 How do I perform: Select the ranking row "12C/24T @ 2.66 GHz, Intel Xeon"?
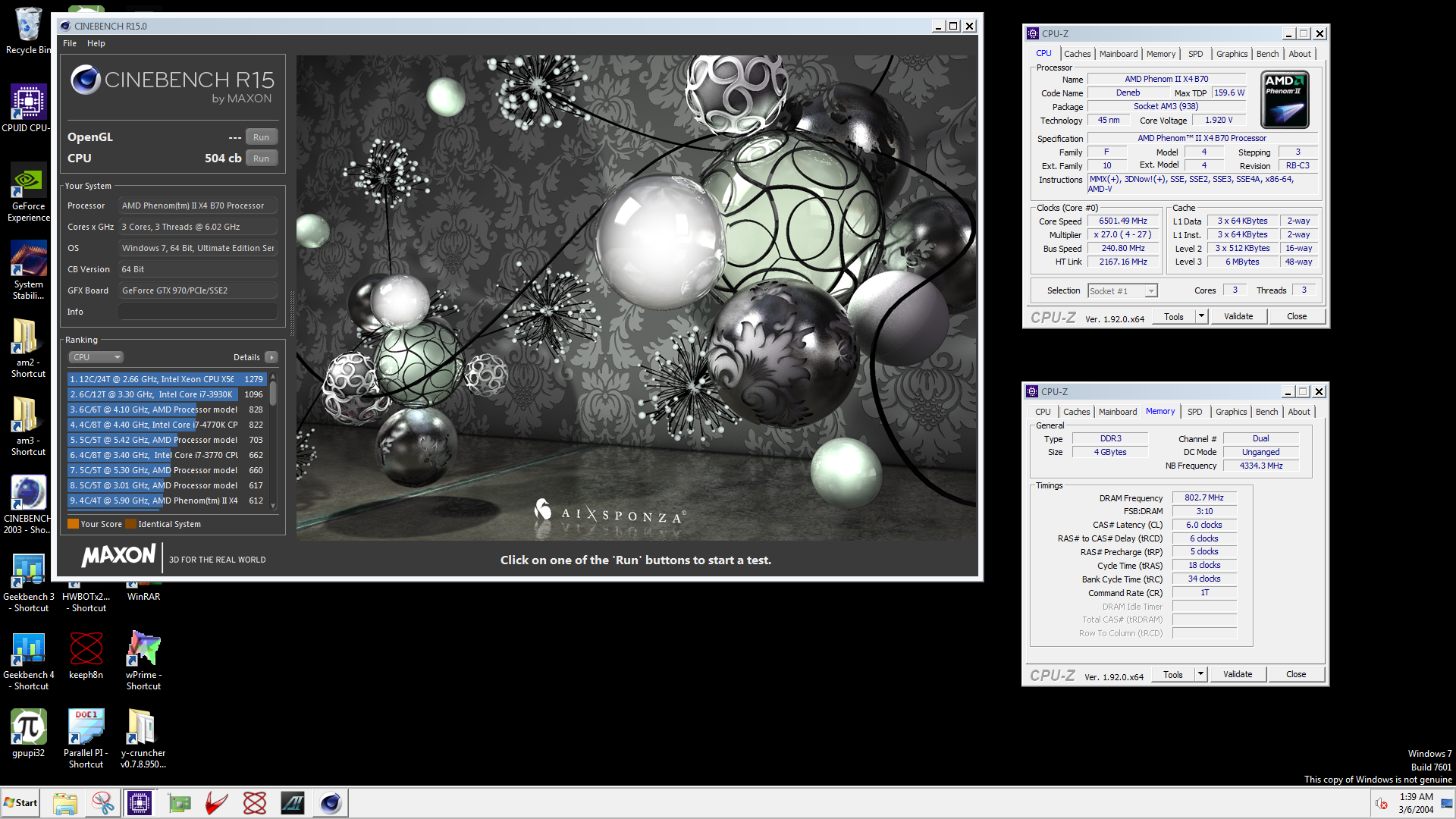tap(167, 379)
